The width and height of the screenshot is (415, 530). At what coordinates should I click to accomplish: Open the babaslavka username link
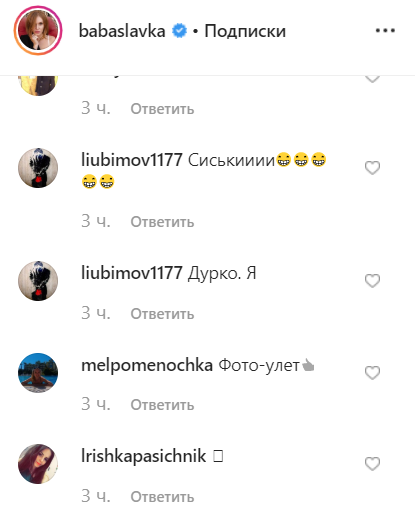click(122, 31)
